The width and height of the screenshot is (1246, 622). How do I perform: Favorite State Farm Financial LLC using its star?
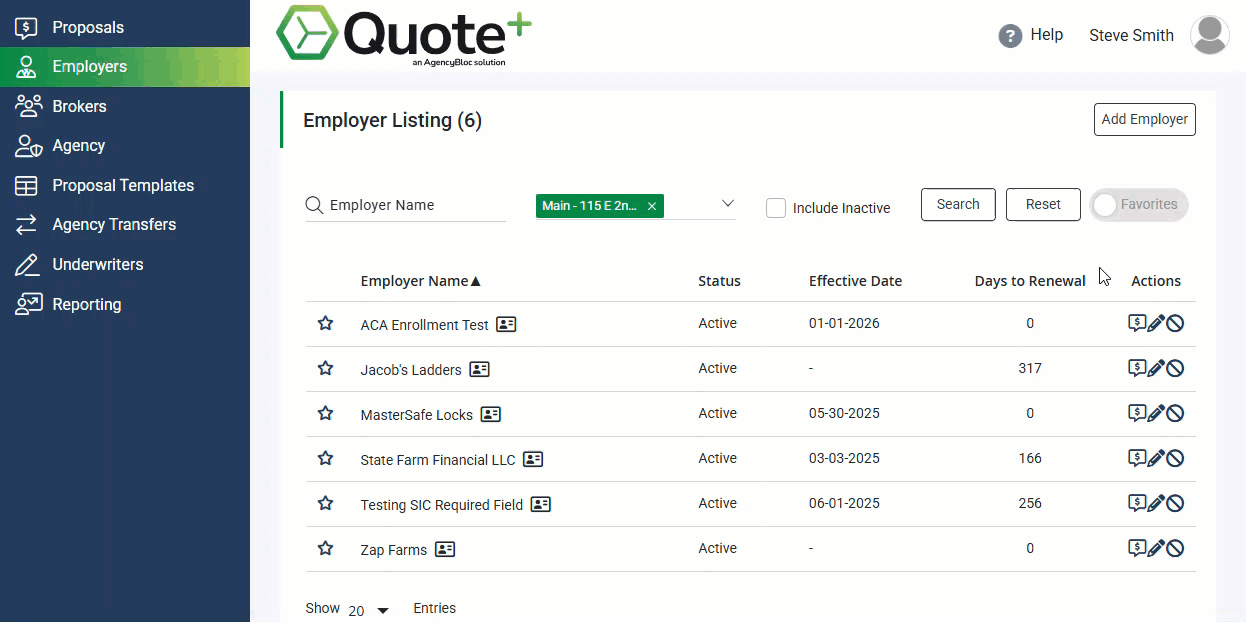(325, 457)
